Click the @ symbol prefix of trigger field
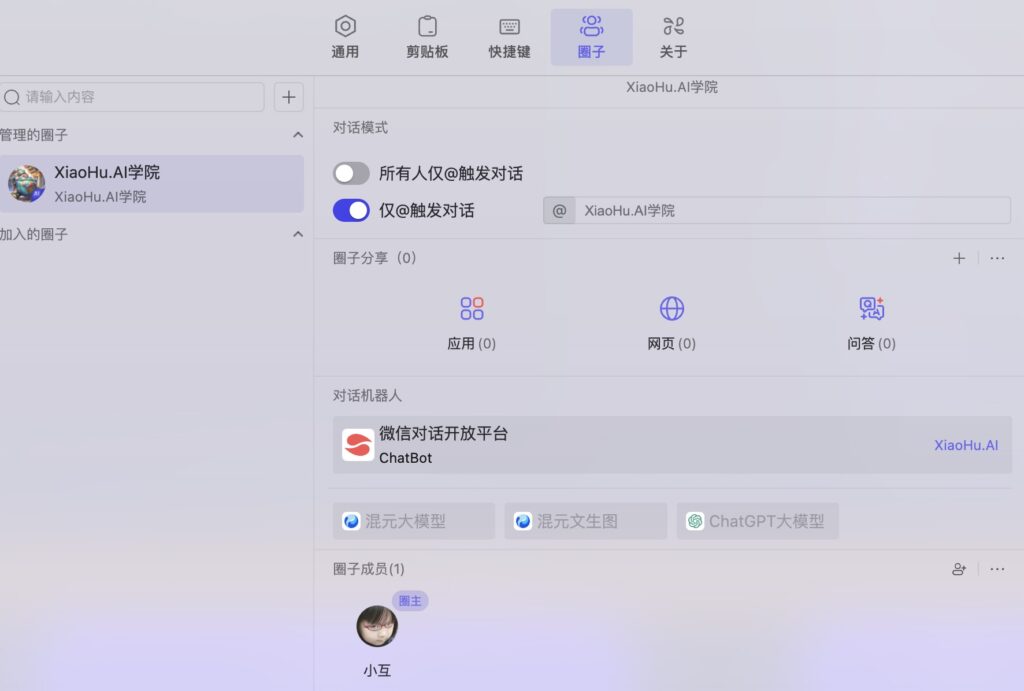Screen dimensions: 1024x691 coord(559,210)
